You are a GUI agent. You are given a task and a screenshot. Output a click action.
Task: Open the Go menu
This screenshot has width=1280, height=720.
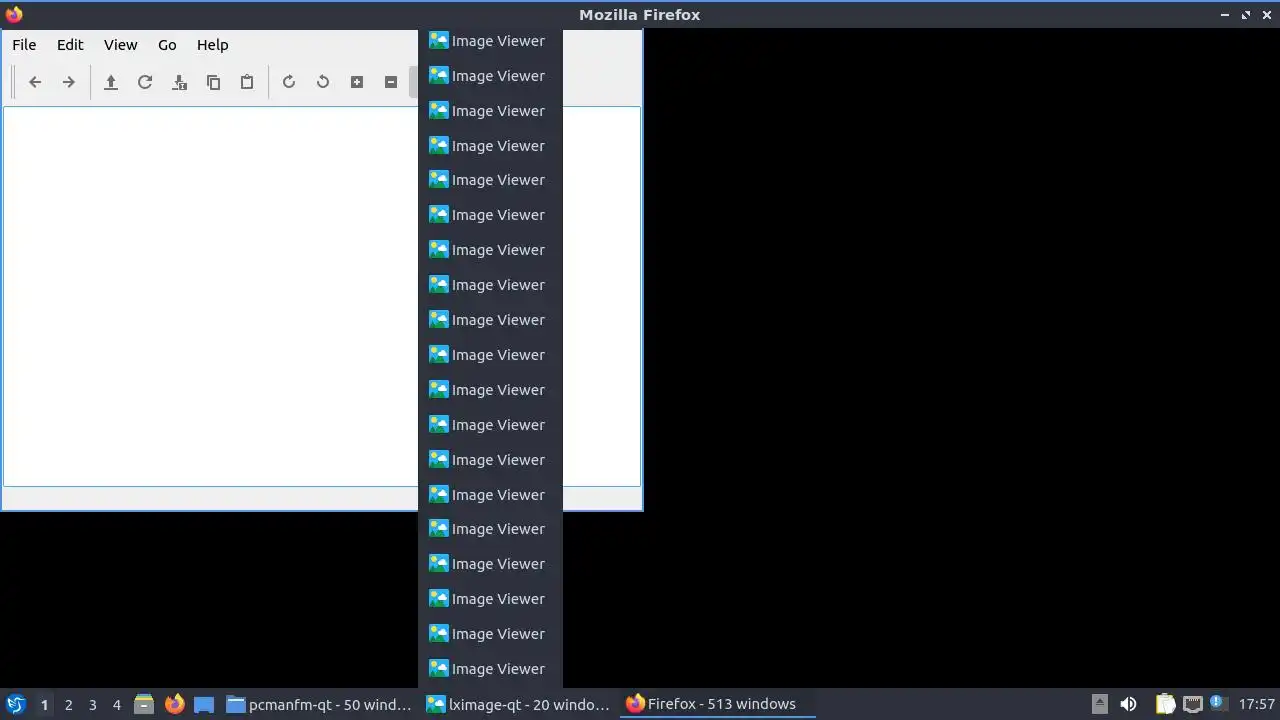tap(167, 45)
